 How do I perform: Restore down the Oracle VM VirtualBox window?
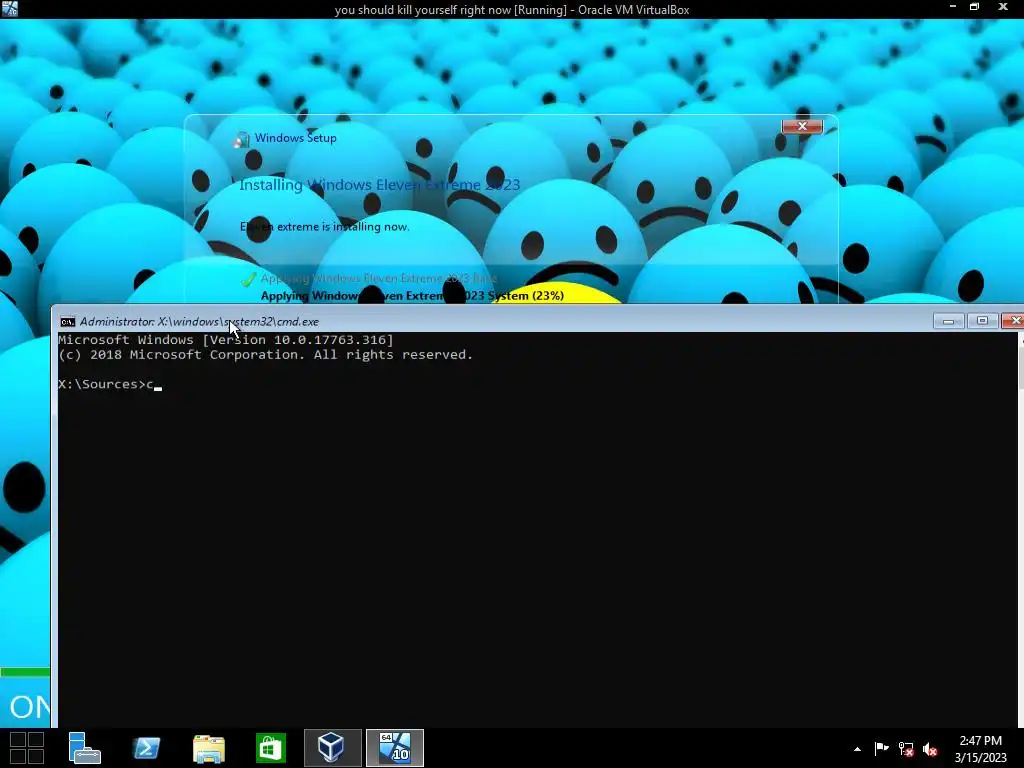point(974,7)
